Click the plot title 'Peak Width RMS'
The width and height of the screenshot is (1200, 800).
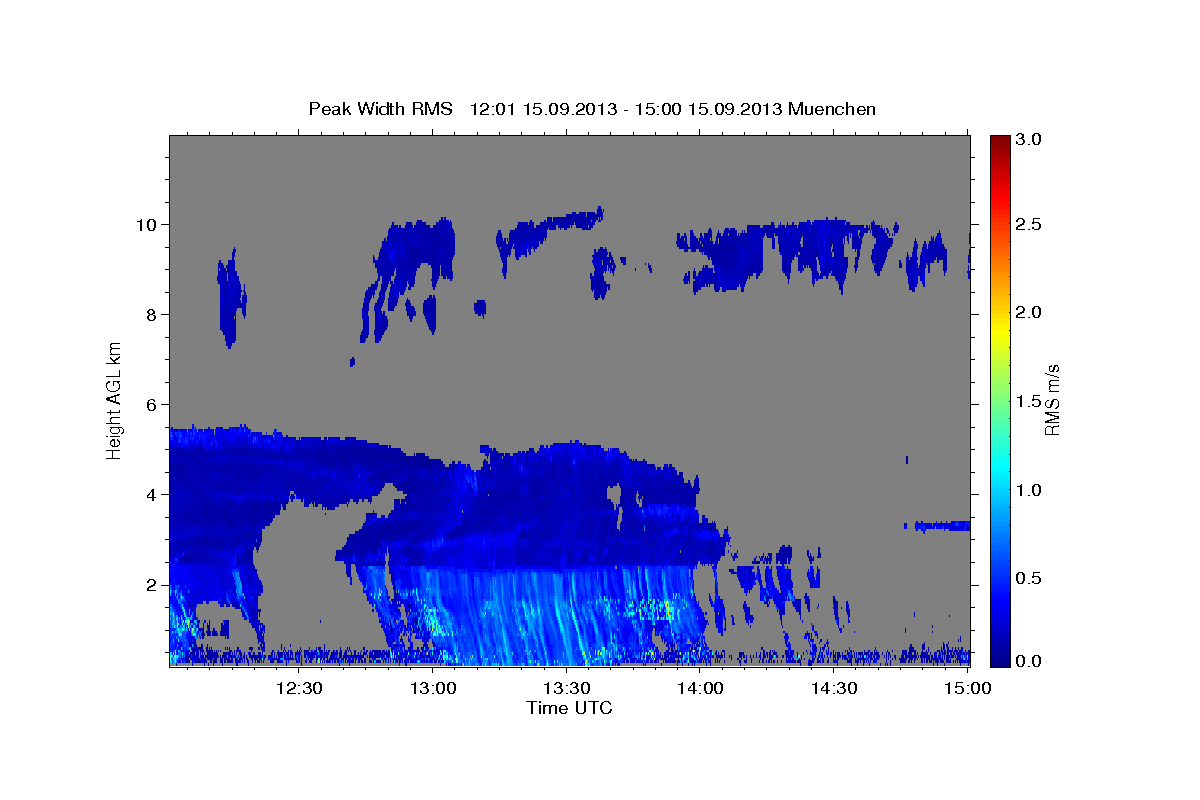[x=380, y=108]
